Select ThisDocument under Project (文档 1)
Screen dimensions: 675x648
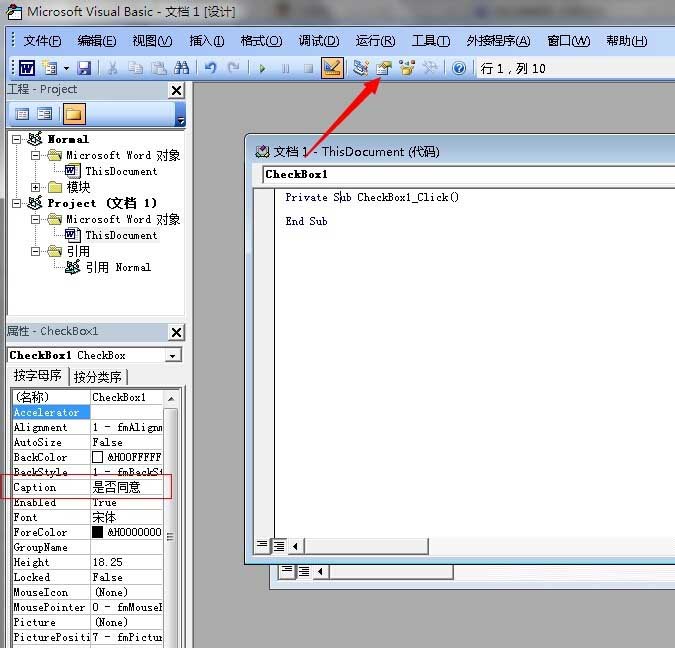click(120, 235)
